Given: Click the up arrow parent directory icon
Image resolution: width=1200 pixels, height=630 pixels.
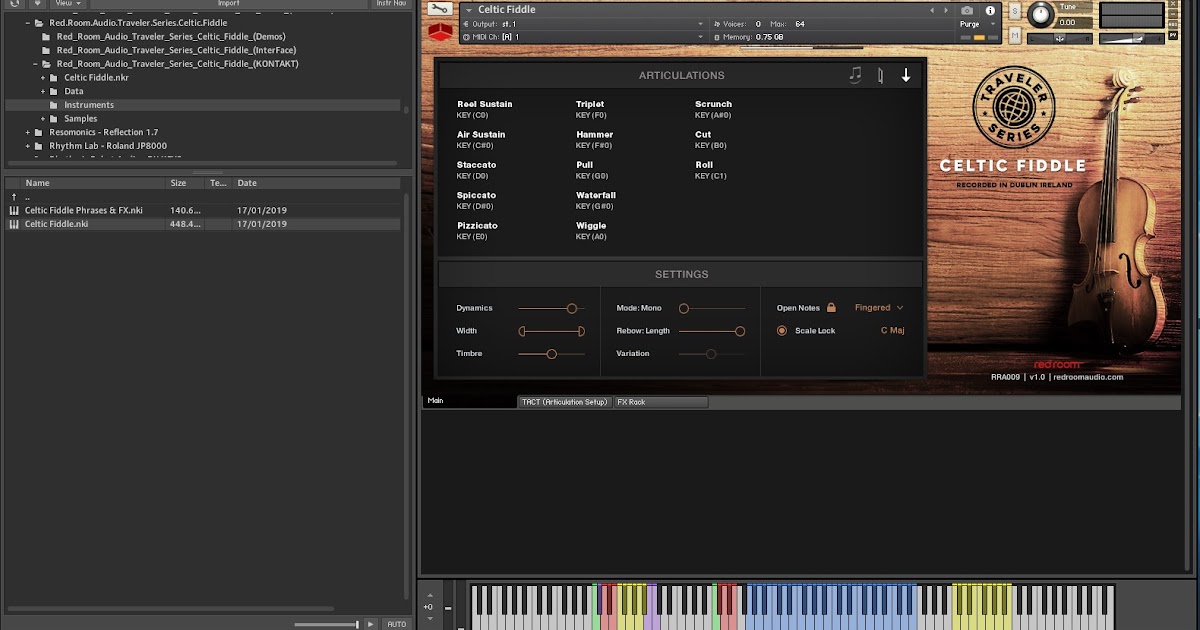Looking at the screenshot, I should tap(14, 197).
